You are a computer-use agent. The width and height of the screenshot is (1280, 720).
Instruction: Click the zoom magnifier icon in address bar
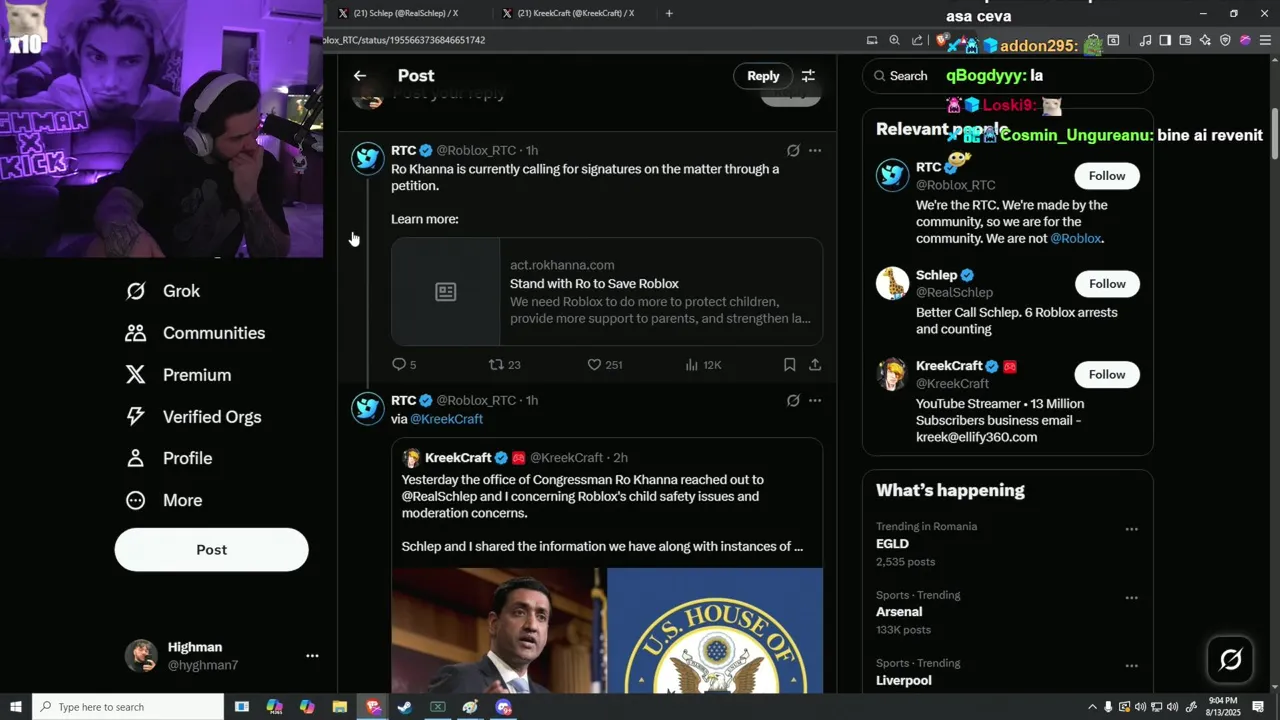(x=895, y=41)
